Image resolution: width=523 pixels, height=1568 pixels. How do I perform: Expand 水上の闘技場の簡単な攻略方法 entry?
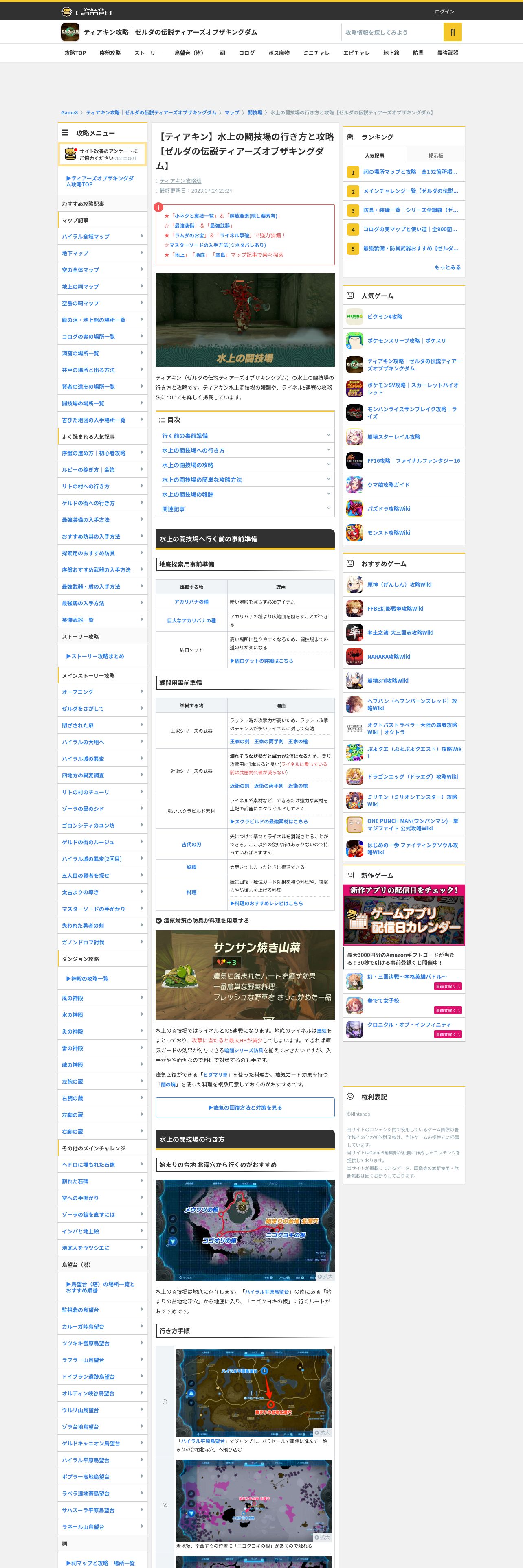click(x=245, y=480)
